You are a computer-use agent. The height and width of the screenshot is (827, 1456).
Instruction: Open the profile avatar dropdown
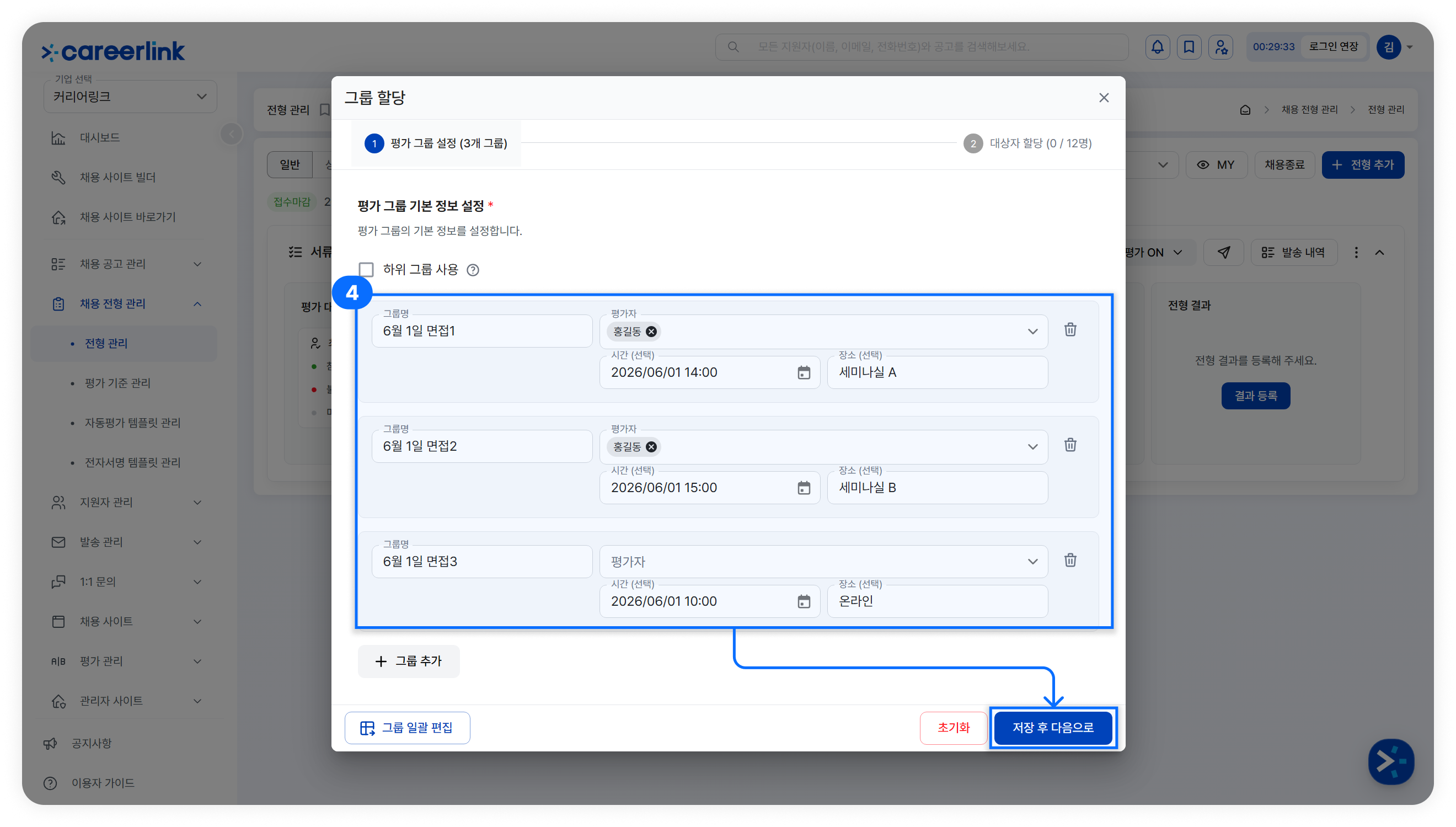coord(1395,47)
